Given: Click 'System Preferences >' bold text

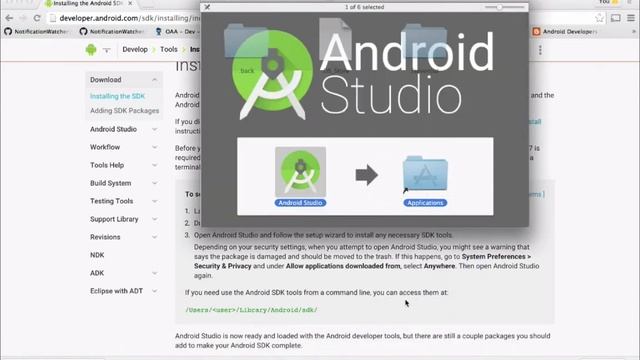Looking at the screenshot, I should coord(496,256).
